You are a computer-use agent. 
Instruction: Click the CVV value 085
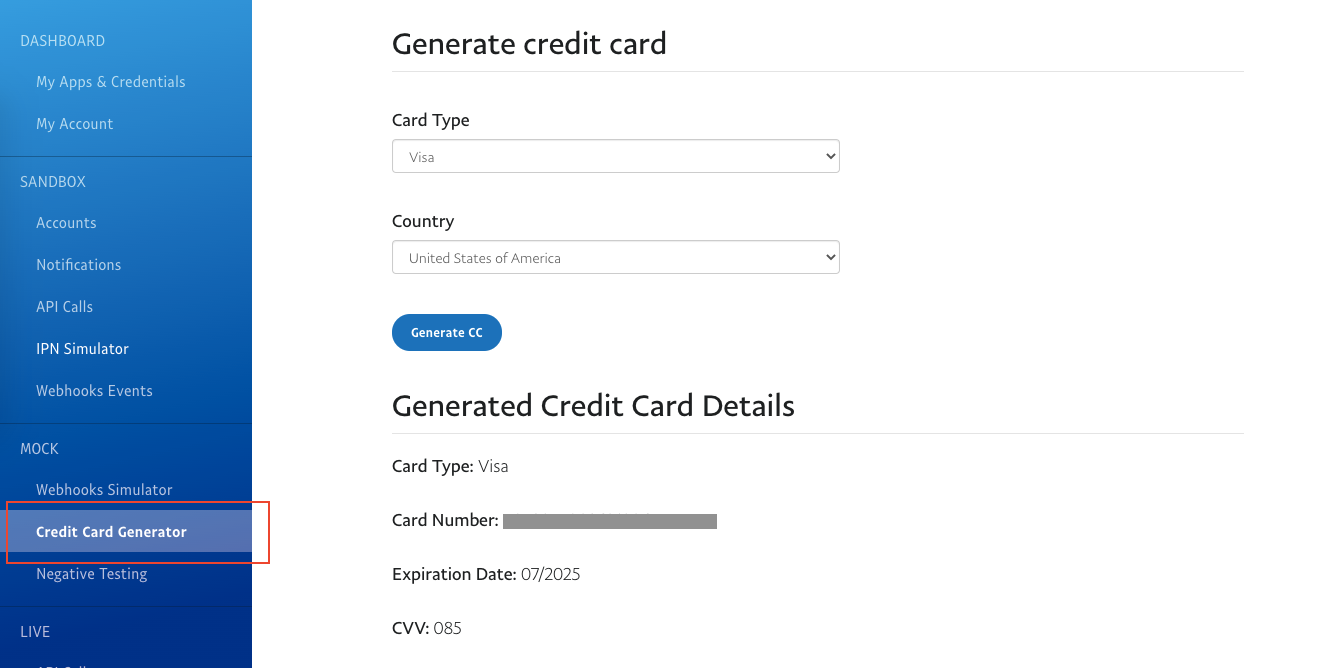pyautogui.click(x=448, y=628)
